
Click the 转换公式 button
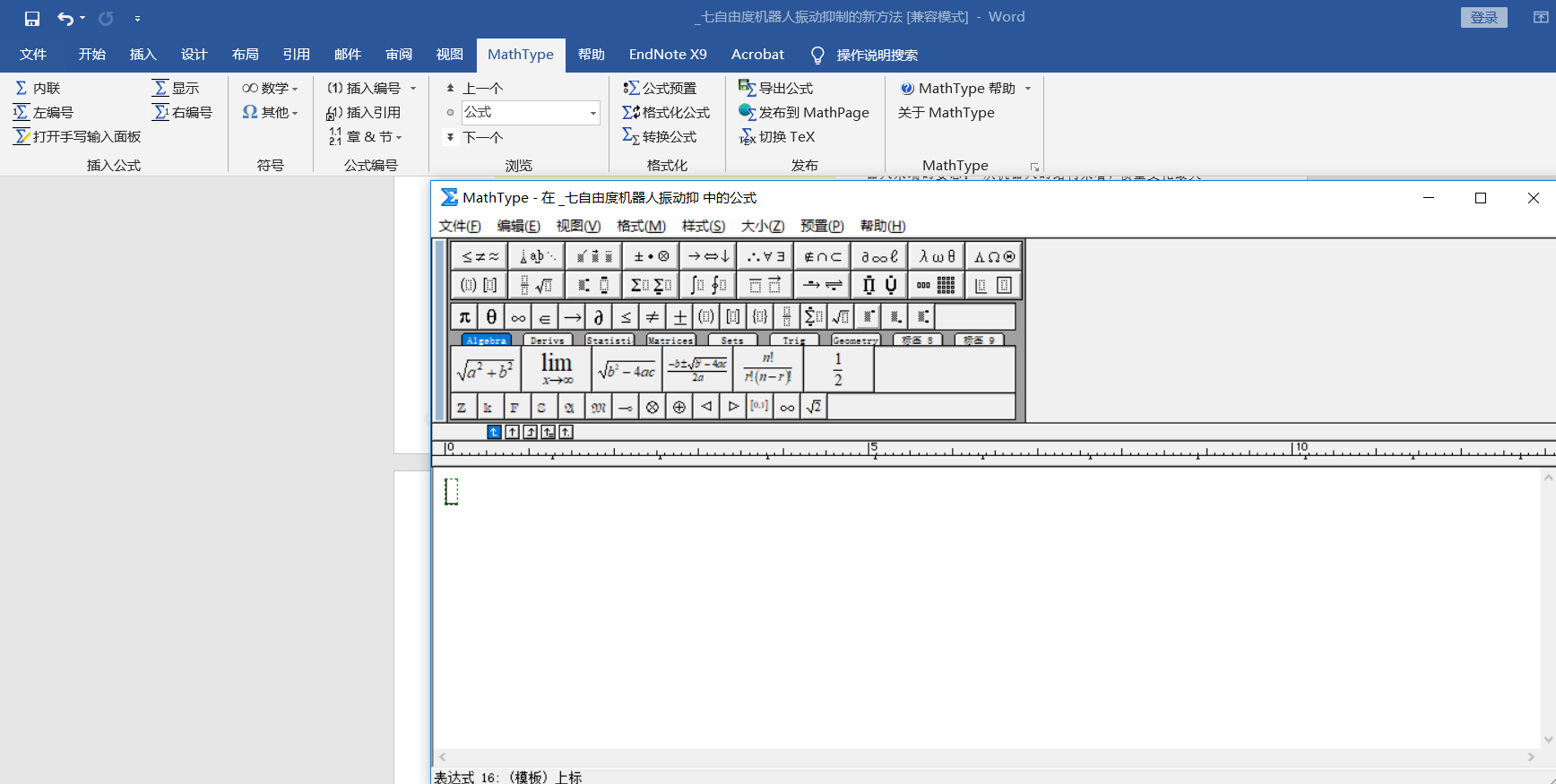pyautogui.click(x=660, y=136)
